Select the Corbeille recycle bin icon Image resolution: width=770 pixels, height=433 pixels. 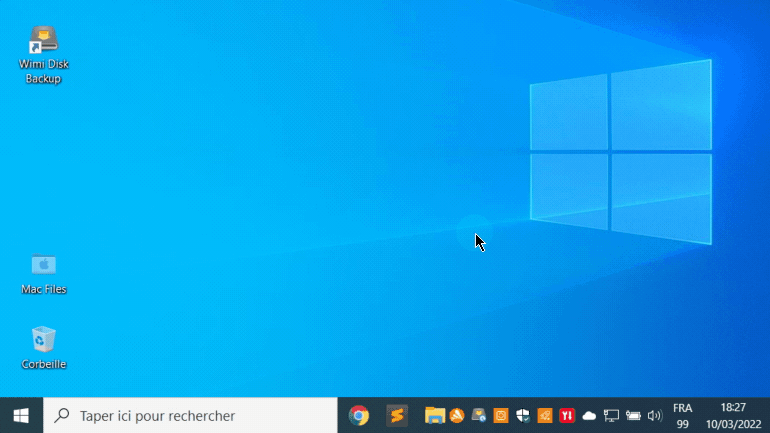pyautogui.click(x=43, y=348)
